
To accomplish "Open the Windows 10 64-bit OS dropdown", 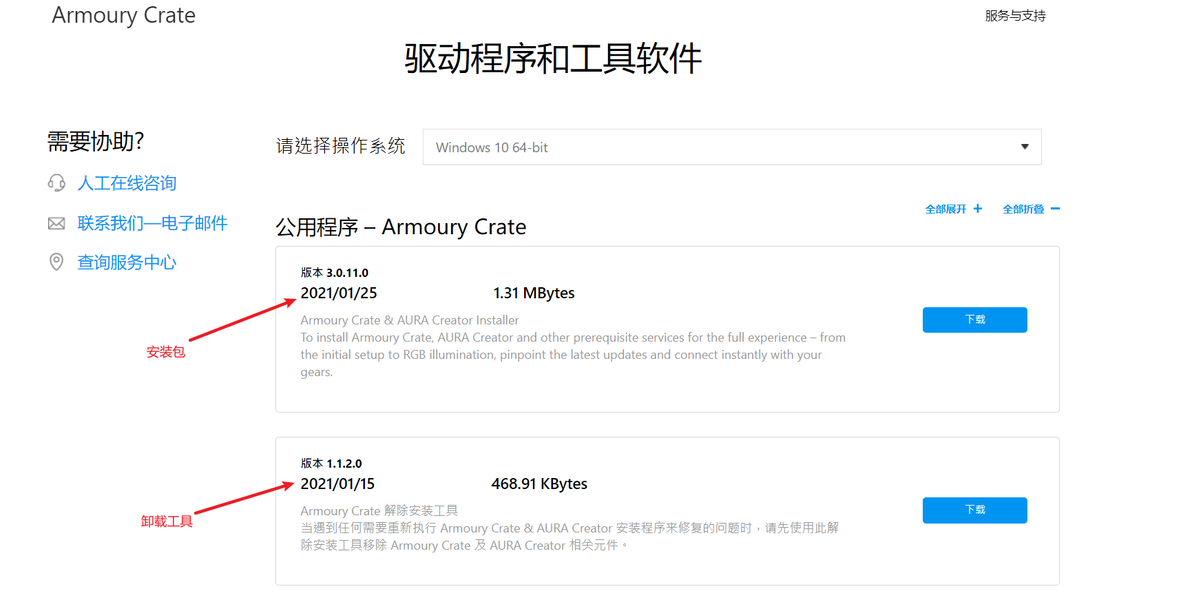I will point(732,147).
